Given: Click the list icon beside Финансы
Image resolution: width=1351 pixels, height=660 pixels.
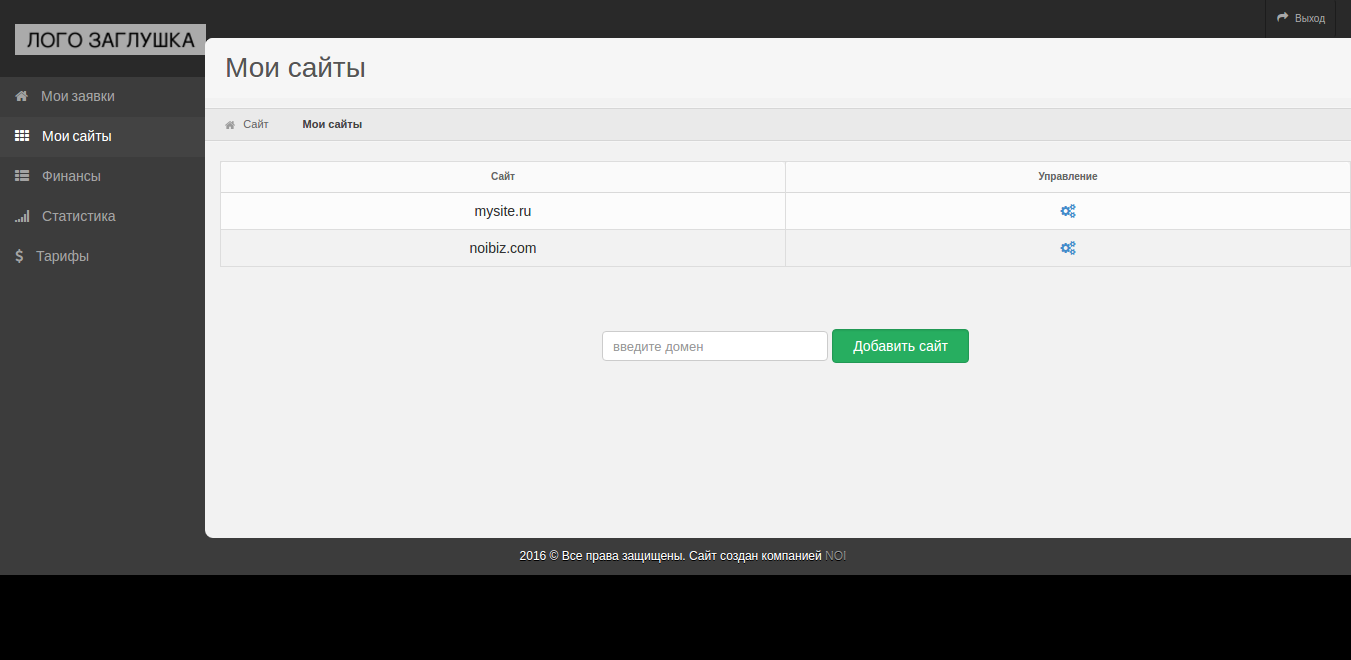Looking at the screenshot, I should (x=22, y=176).
